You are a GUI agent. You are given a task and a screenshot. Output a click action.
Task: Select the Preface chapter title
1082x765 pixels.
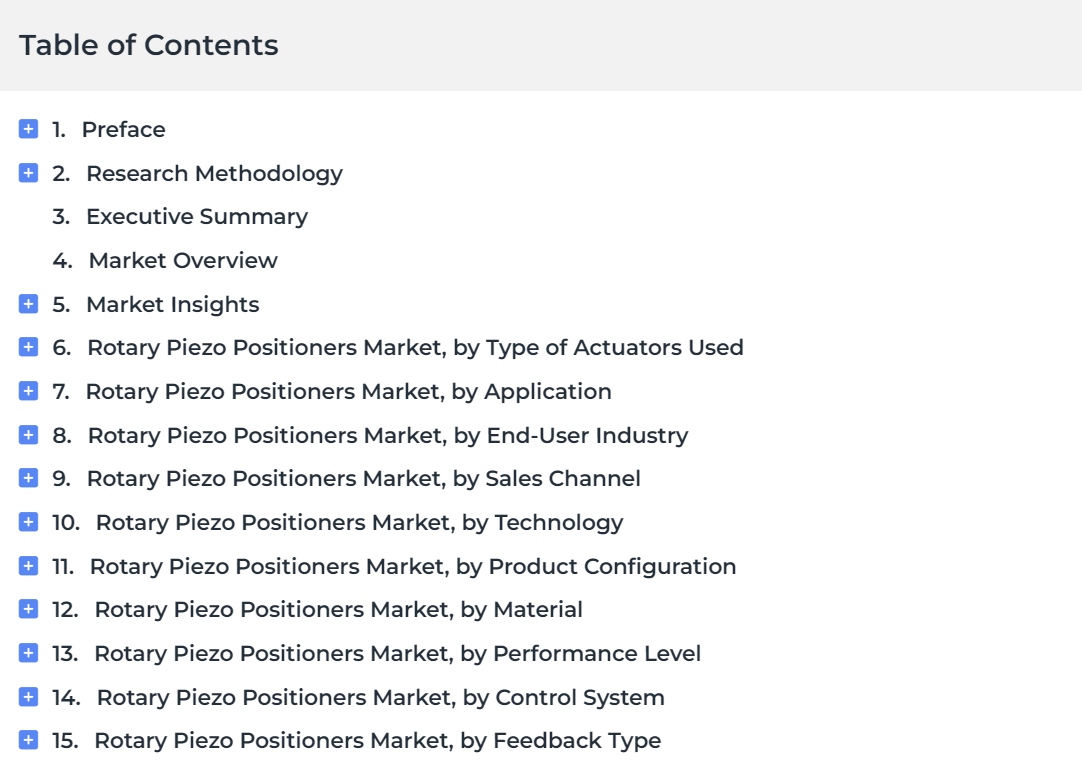tap(124, 130)
